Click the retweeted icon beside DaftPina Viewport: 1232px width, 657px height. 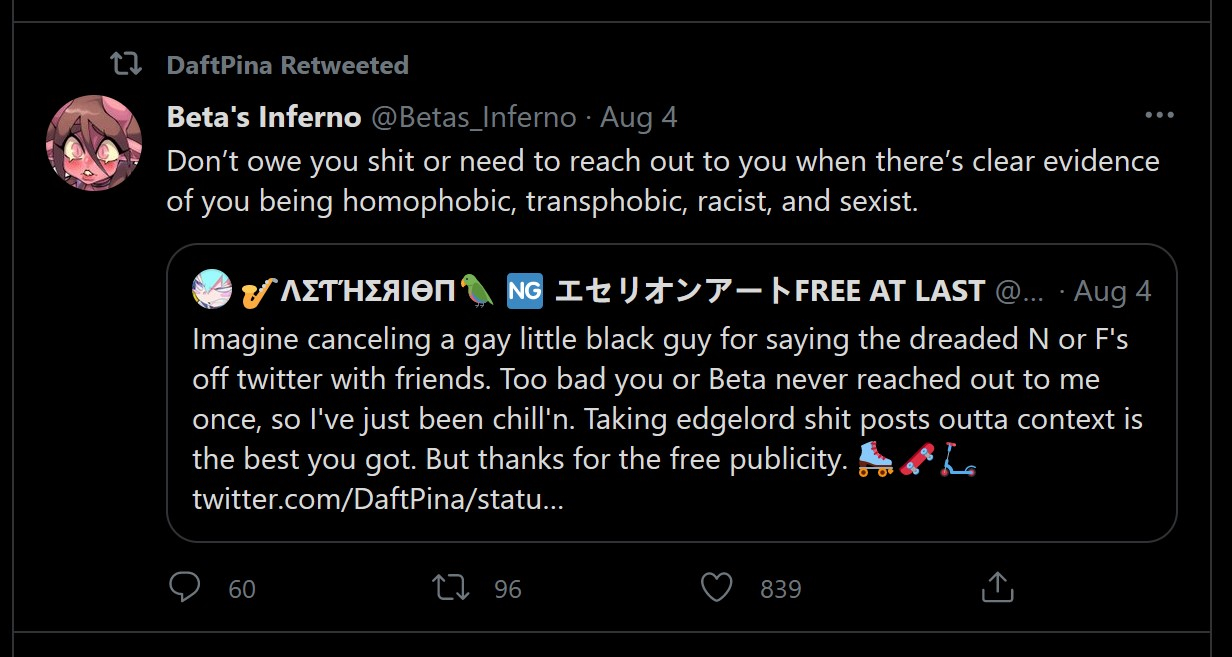pos(125,65)
